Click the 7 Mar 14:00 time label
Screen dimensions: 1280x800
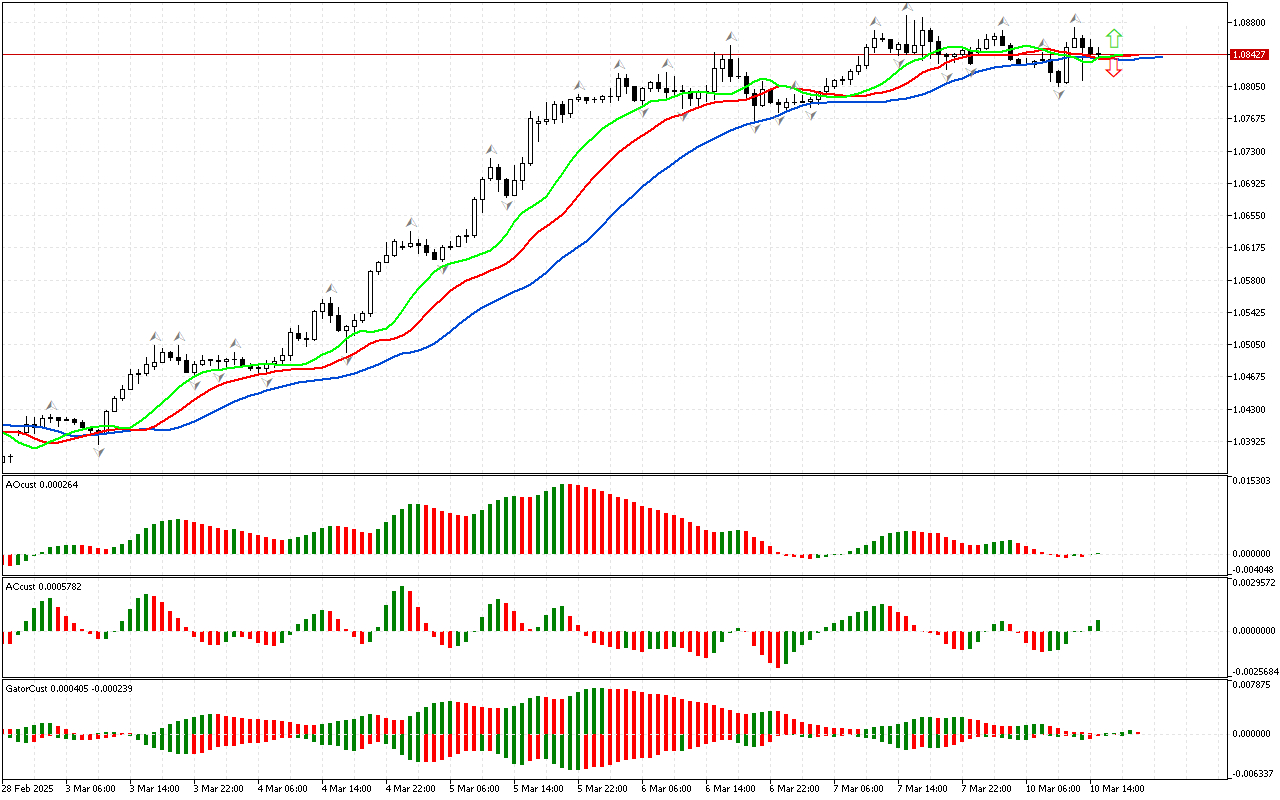click(x=923, y=789)
